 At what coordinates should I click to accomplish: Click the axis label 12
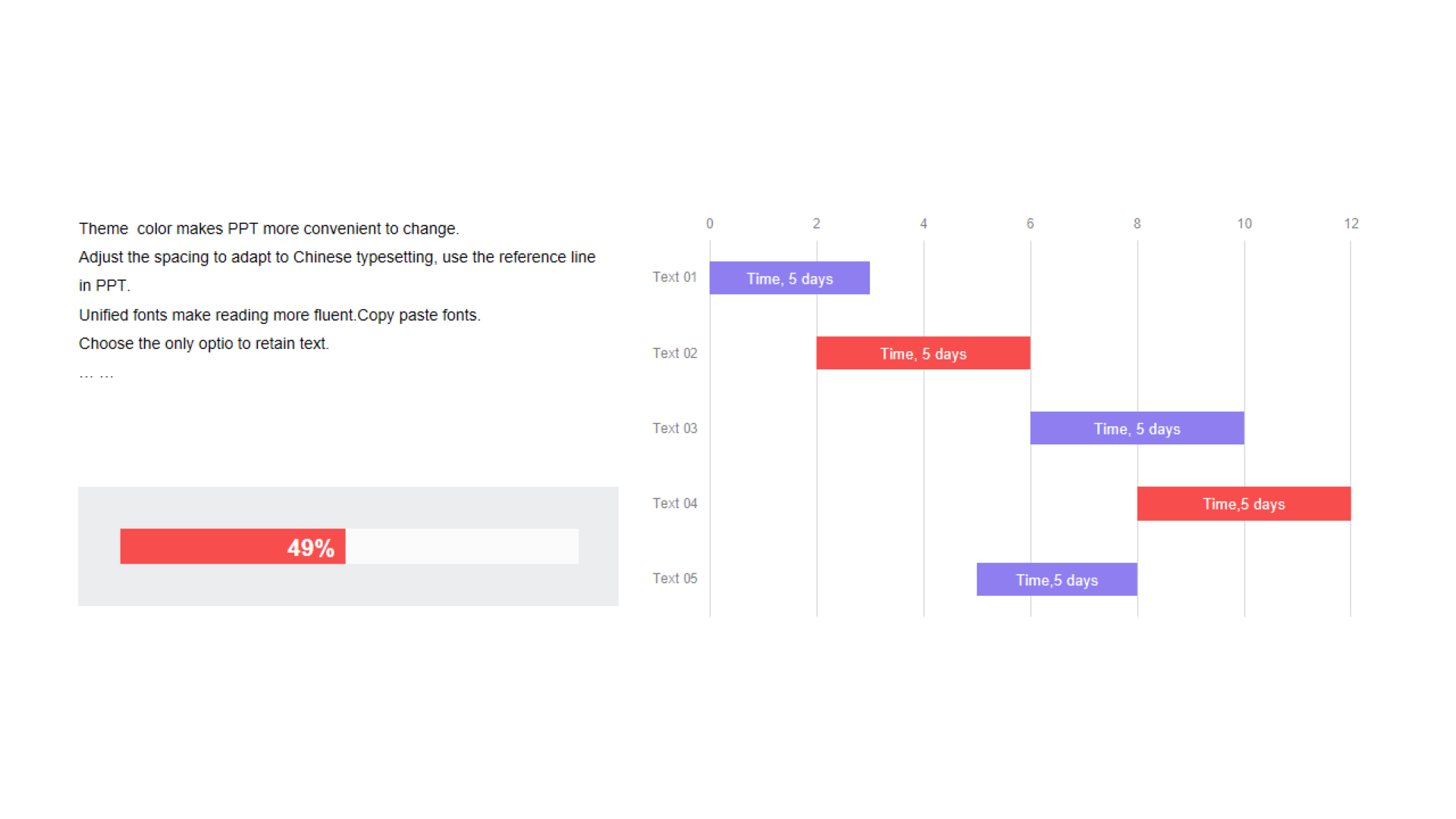(x=1351, y=224)
